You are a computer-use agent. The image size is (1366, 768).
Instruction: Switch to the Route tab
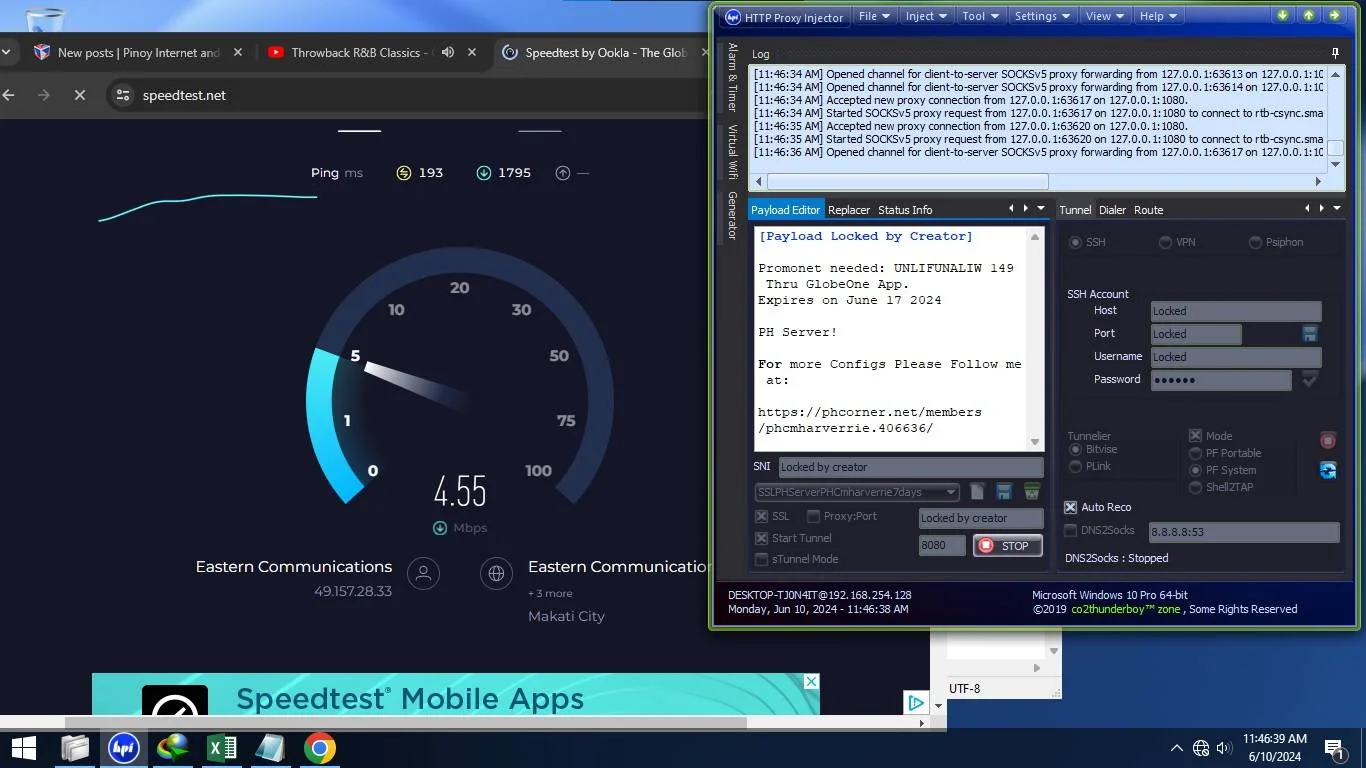click(1148, 210)
